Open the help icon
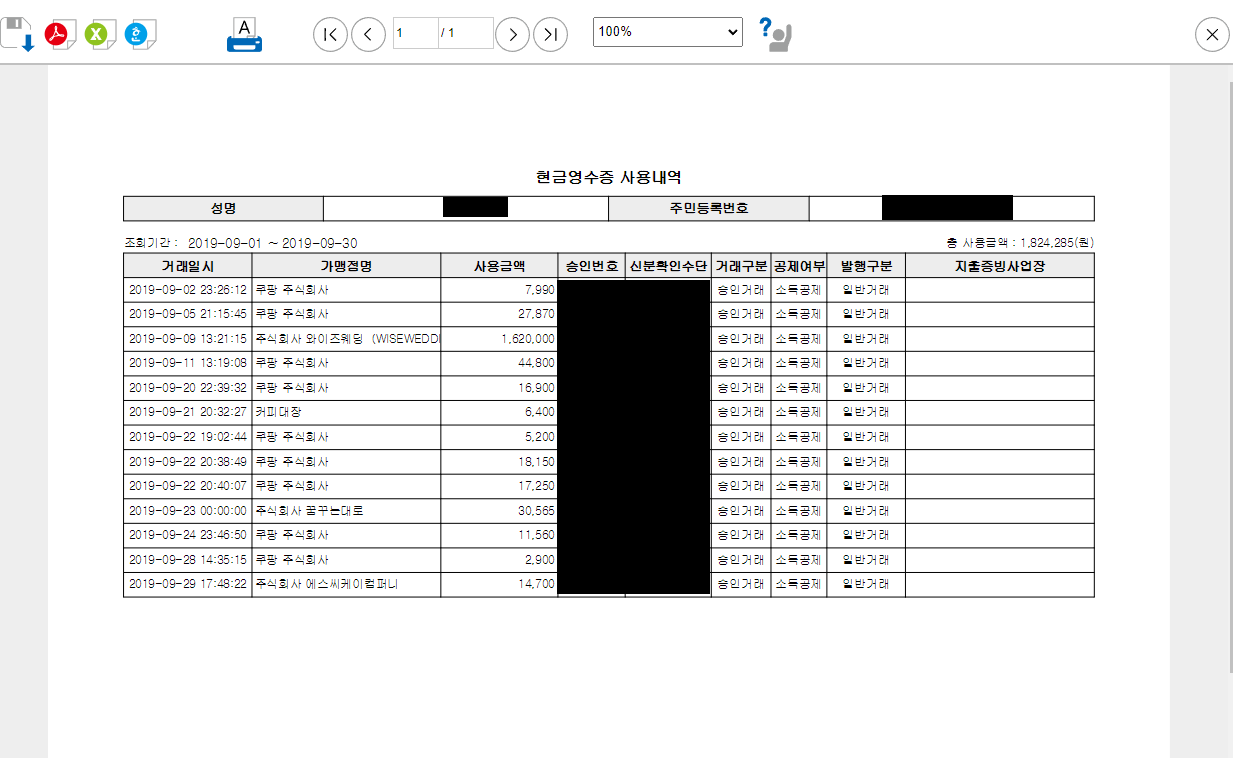This screenshot has width=1233, height=758. pyautogui.click(x=775, y=33)
